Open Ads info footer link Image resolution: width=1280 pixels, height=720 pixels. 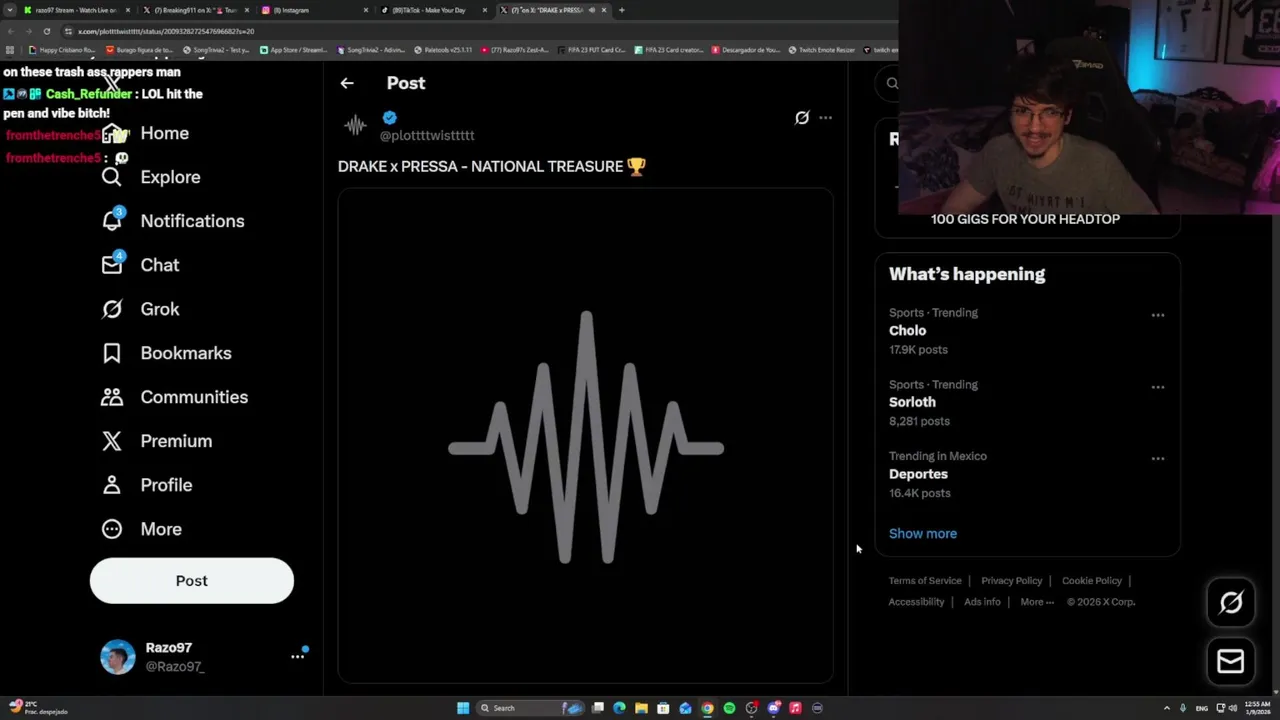[x=982, y=602]
